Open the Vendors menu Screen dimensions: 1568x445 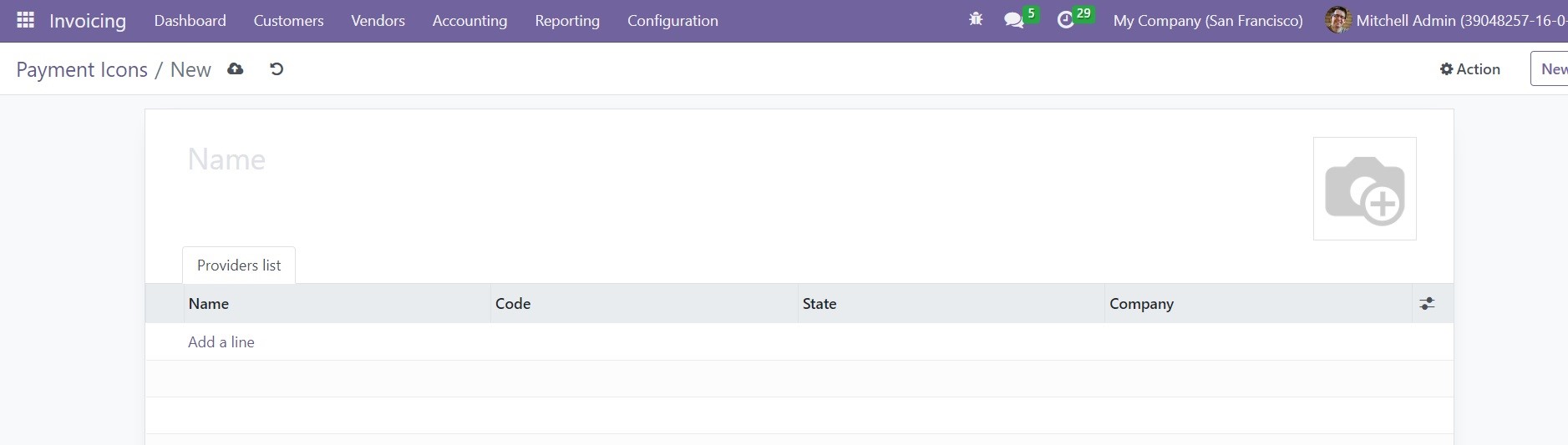click(378, 21)
